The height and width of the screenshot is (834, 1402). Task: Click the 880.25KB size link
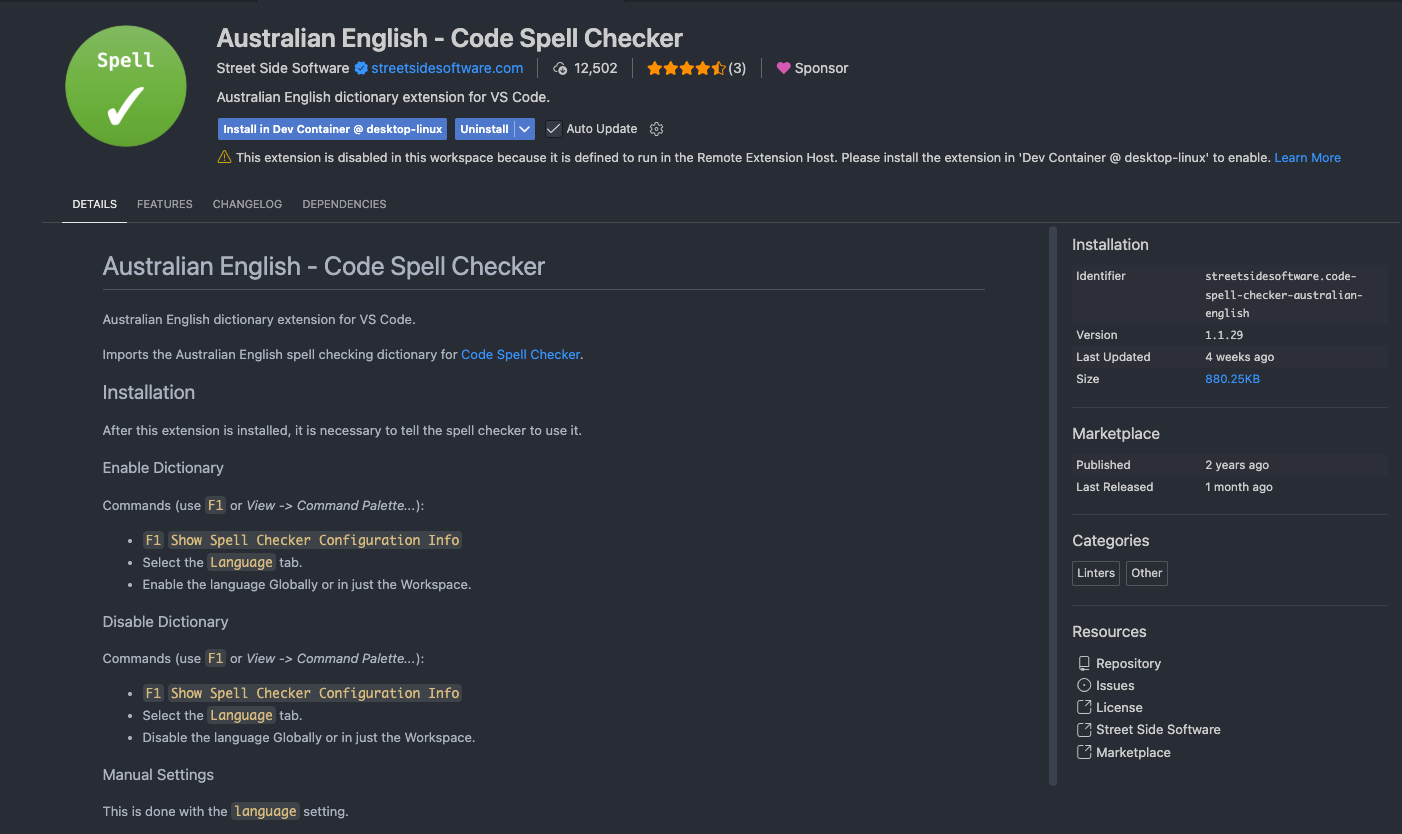(x=1232, y=379)
